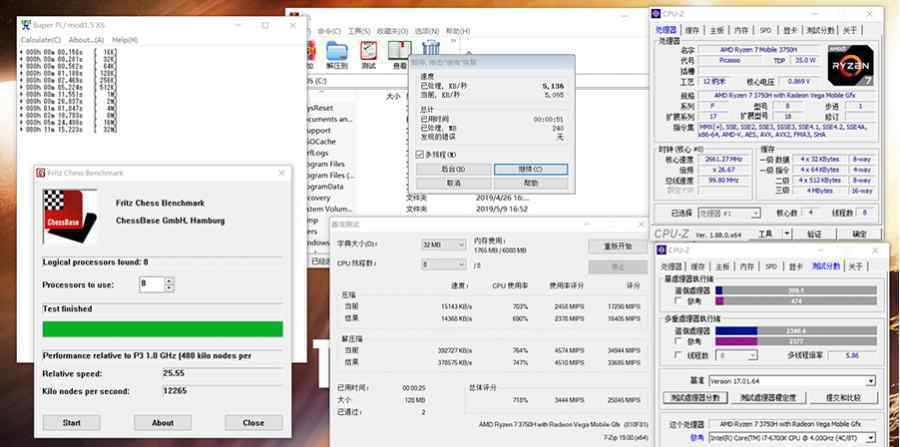Increase the Processors to use stepper in Fritz

169,281
